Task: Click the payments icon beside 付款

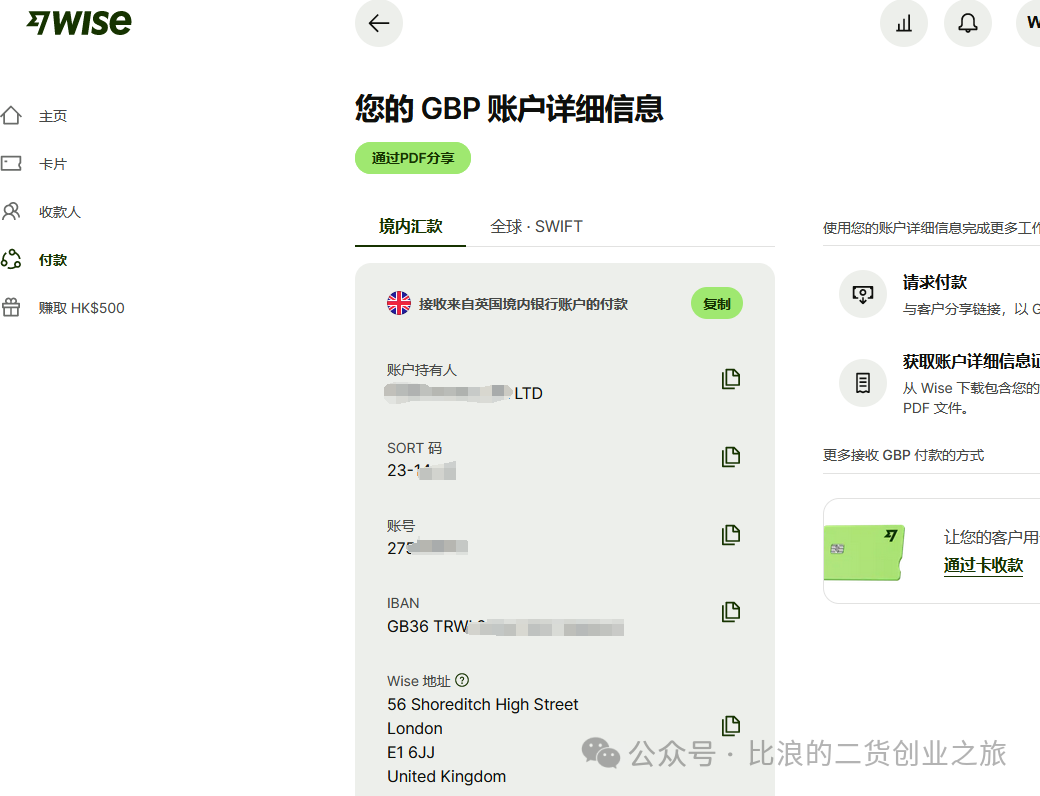Action: tap(11, 259)
